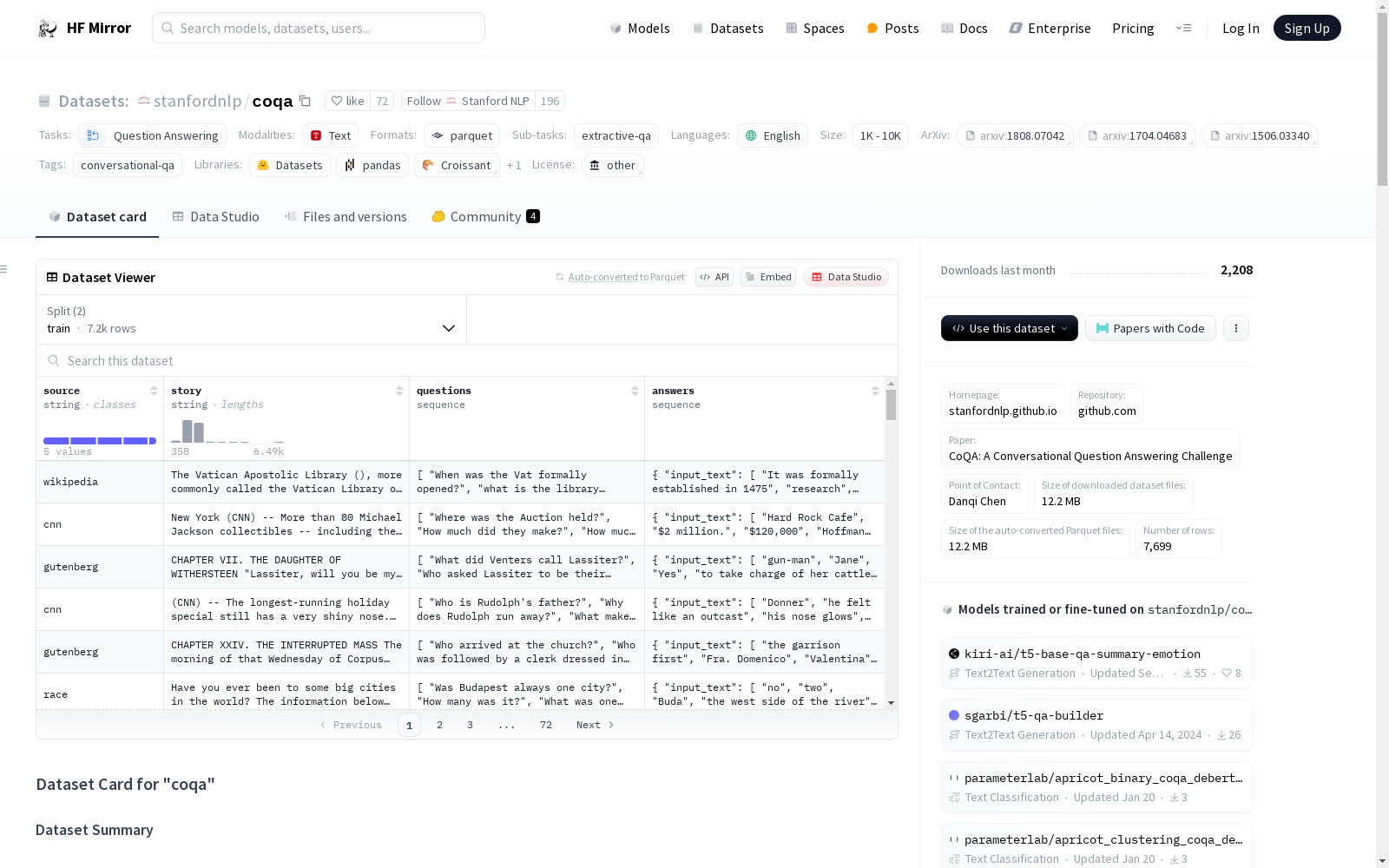This screenshot has width=1389, height=868.
Task: Open the Pricing link
Action: click(x=1133, y=28)
